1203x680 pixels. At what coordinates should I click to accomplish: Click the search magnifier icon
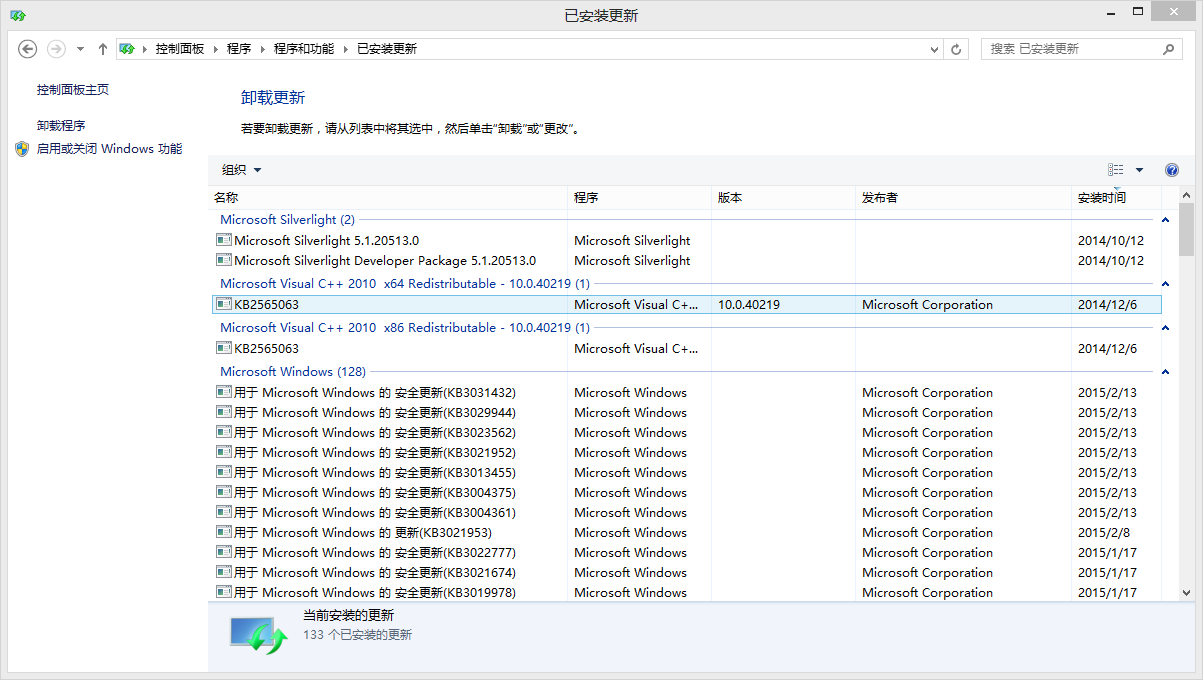pos(1168,48)
